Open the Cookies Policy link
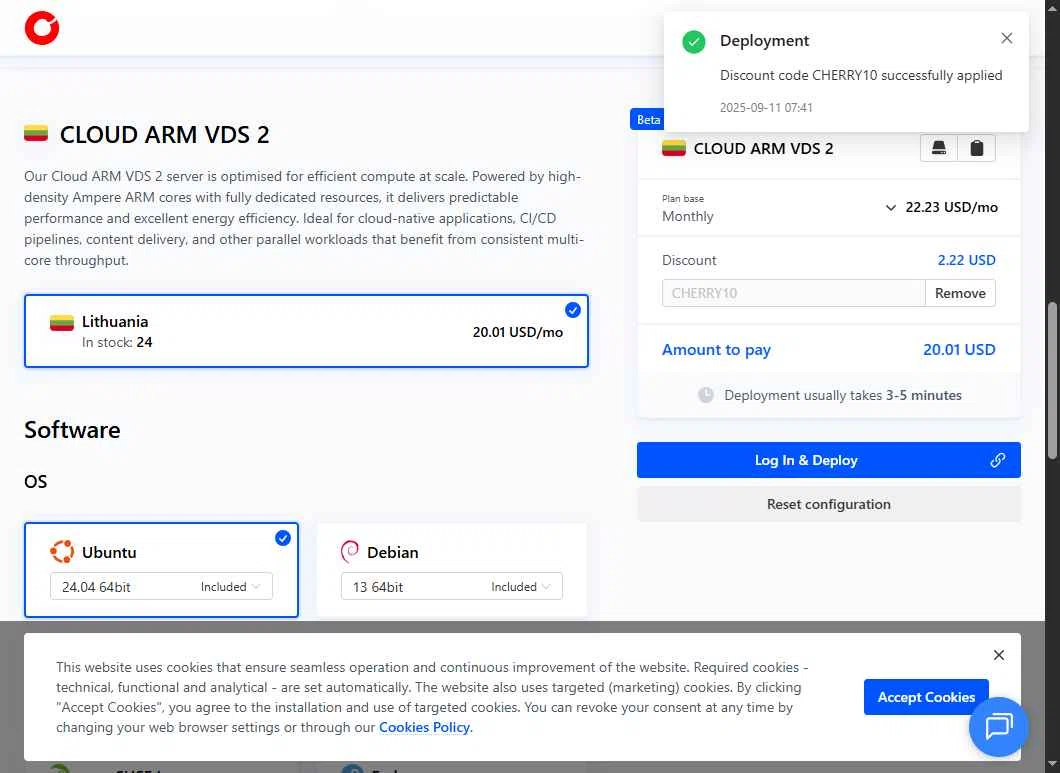Viewport: 1060px width, 773px height. point(425,727)
